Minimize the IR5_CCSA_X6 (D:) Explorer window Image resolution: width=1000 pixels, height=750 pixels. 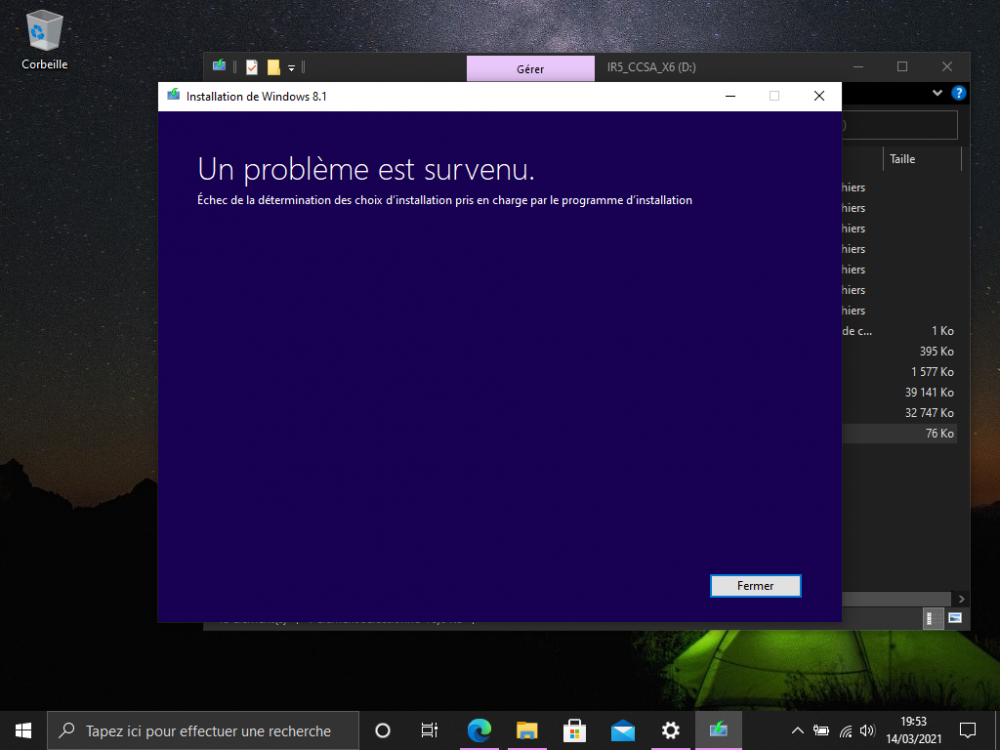coord(858,66)
